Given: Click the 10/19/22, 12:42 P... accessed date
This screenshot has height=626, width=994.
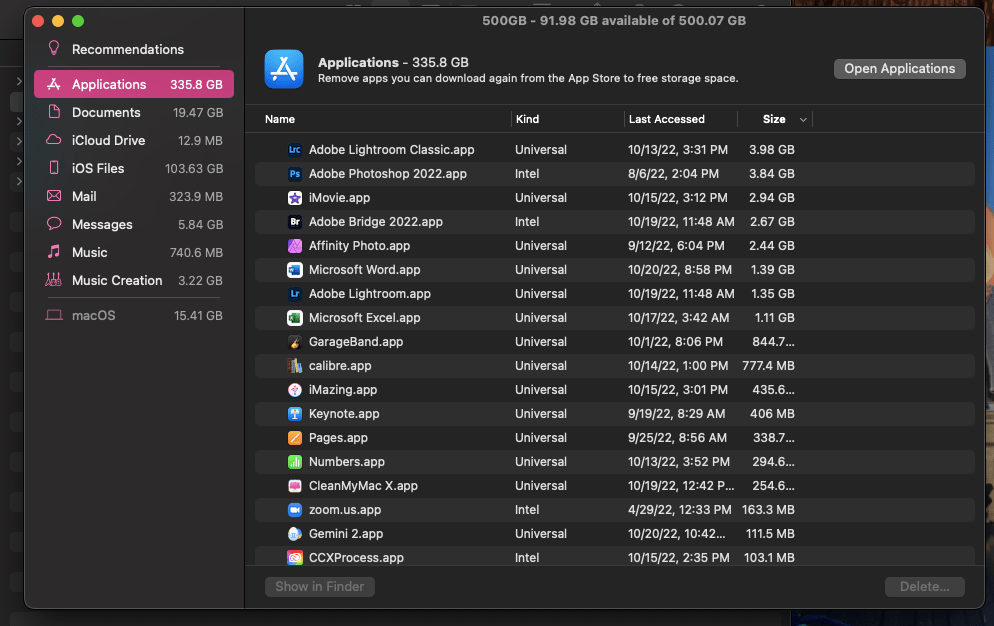Looking at the screenshot, I should point(681,486).
